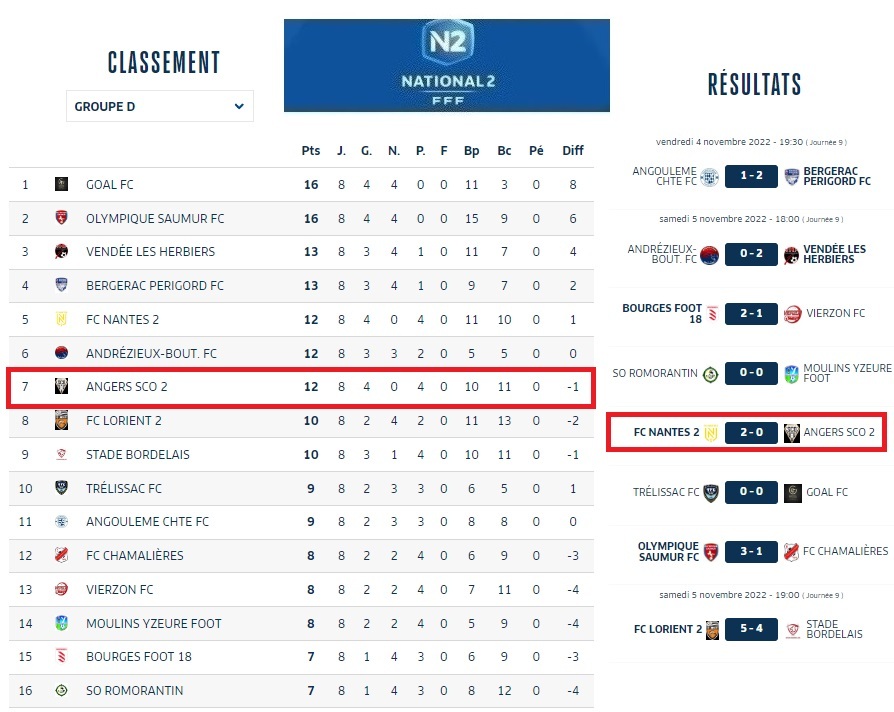The height and width of the screenshot is (712, 894).
Task: Select the Moulins Yzeure Foot standings row
Action: pyautogui.click(x=300, y=624)
